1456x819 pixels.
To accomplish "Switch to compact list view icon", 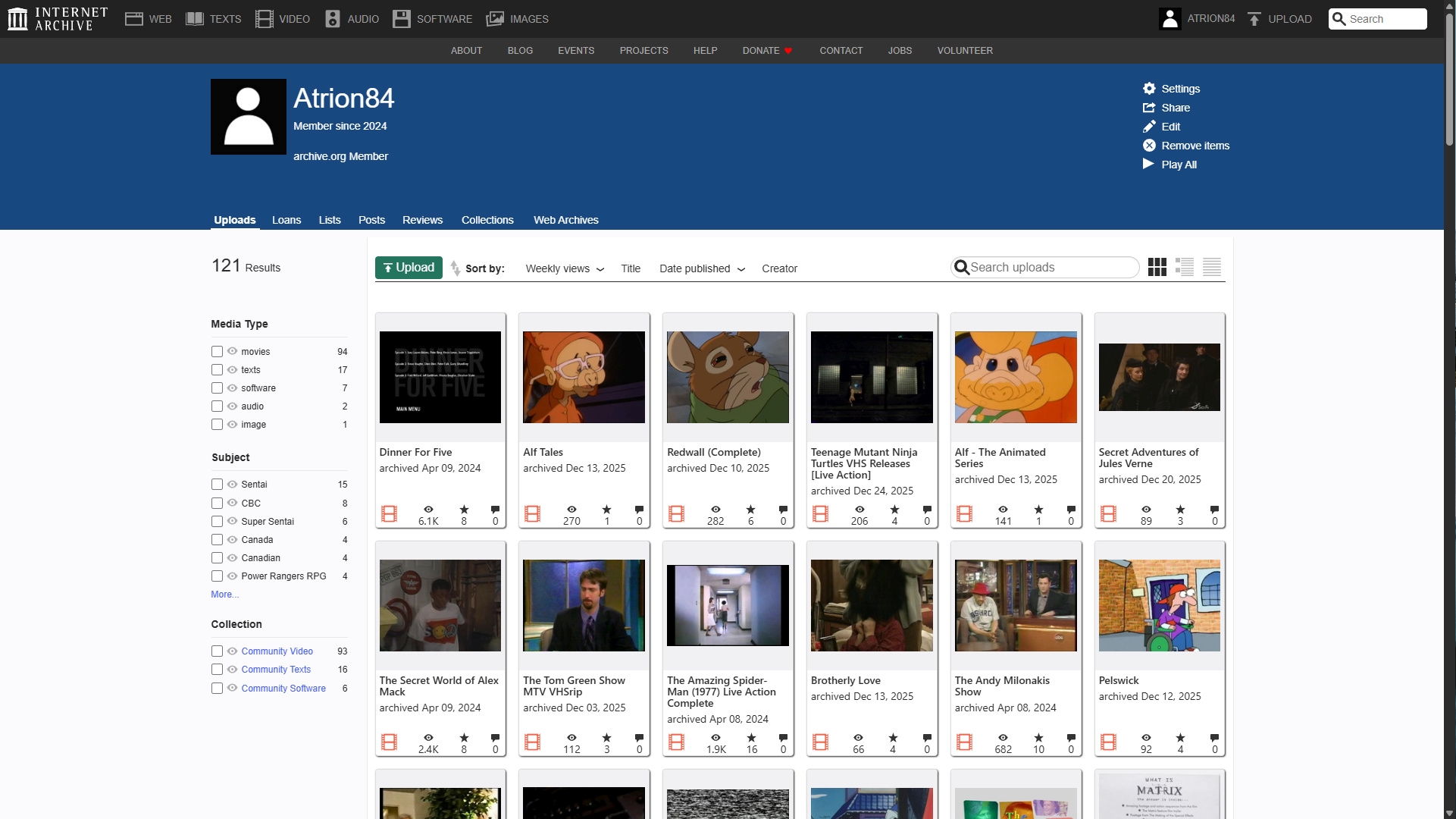I will 1211,267.
